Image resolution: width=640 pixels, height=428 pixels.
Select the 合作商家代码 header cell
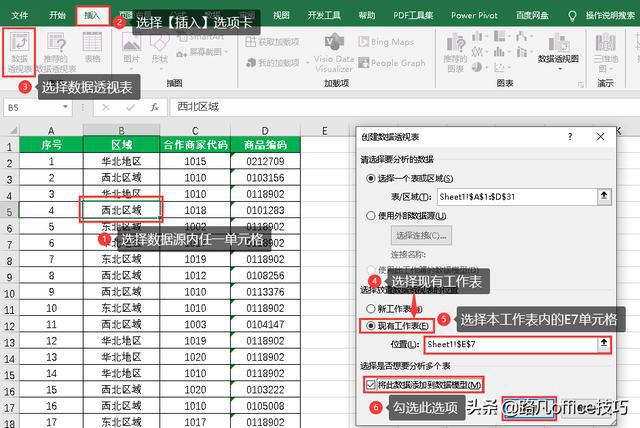195,145
